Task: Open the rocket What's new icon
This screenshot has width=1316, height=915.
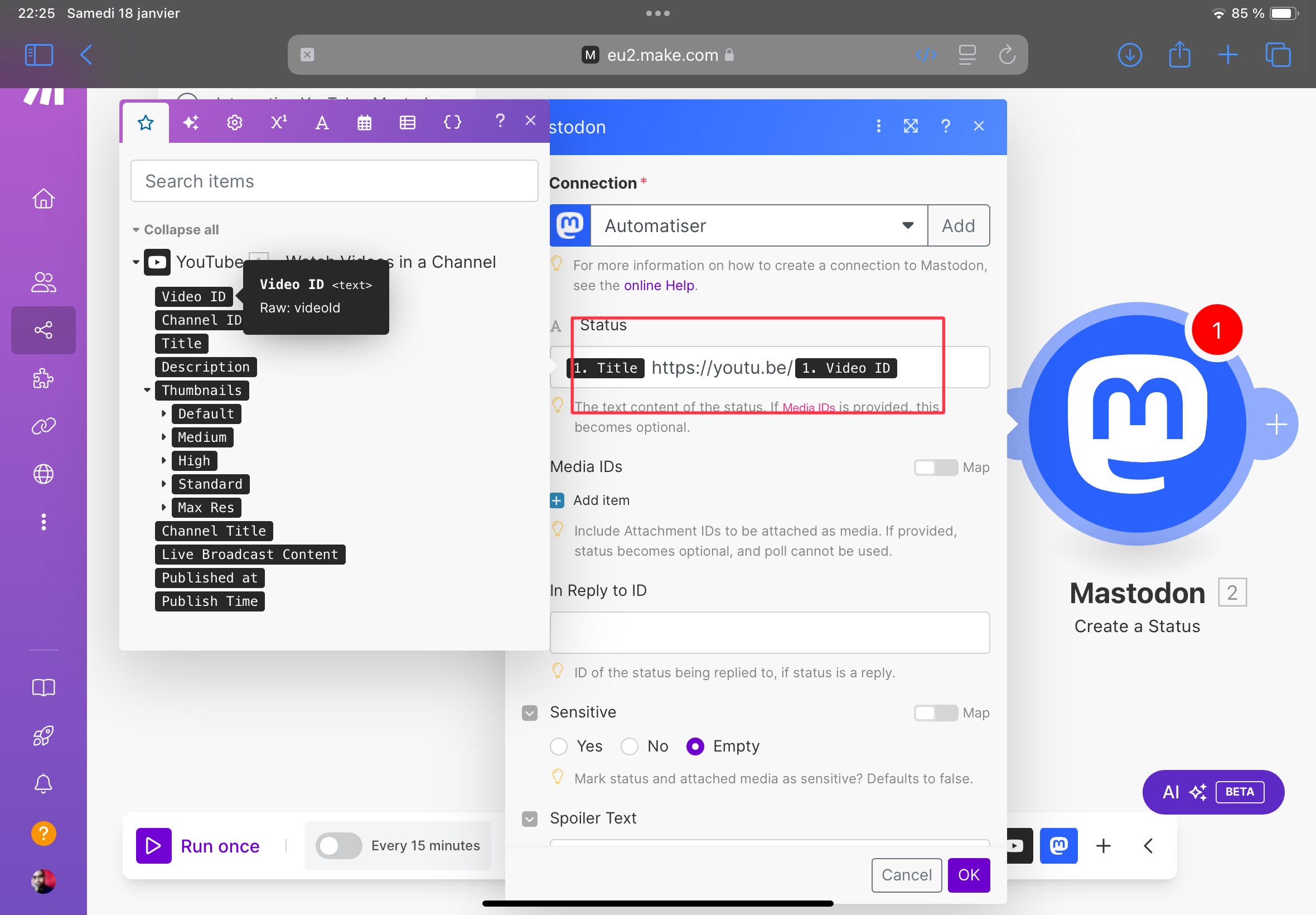Action: tap(43, 735)
